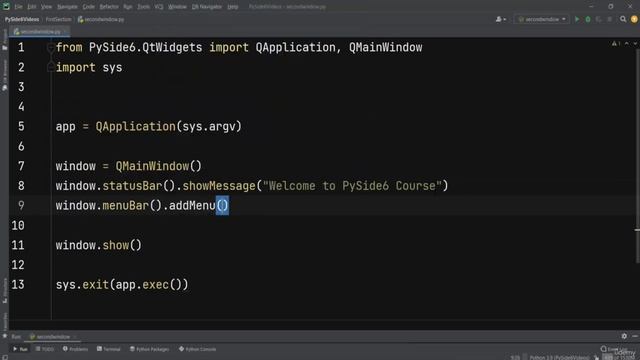
Task: Click line number 5 in gutter
Action: [x=21, y=127]
